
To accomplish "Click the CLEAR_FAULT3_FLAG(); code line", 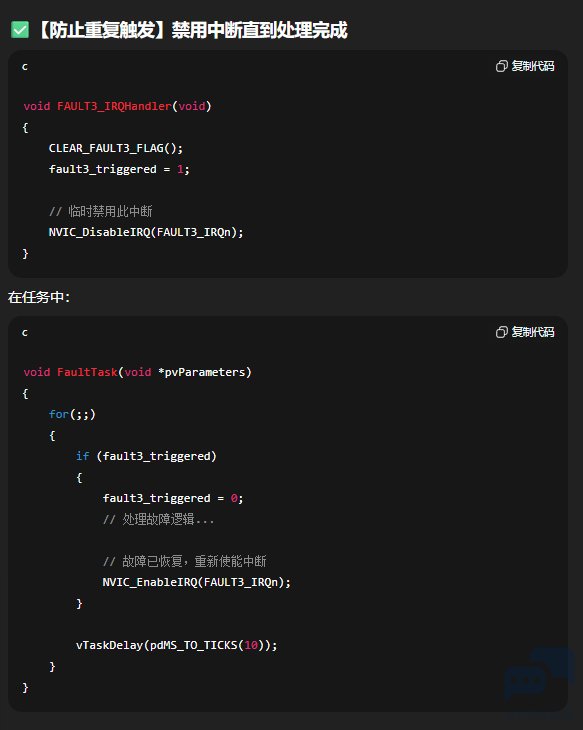I will click(x=116, y=148).
